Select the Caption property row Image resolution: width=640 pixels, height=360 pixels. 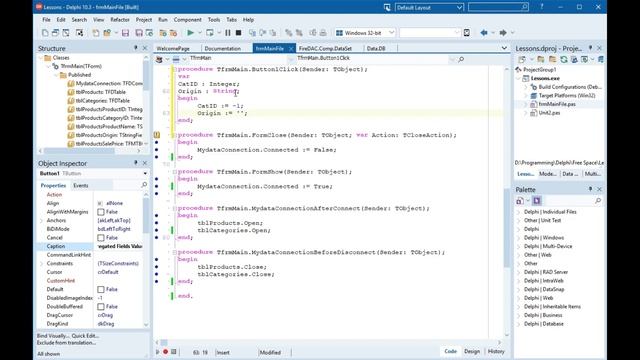click(90, 247)
